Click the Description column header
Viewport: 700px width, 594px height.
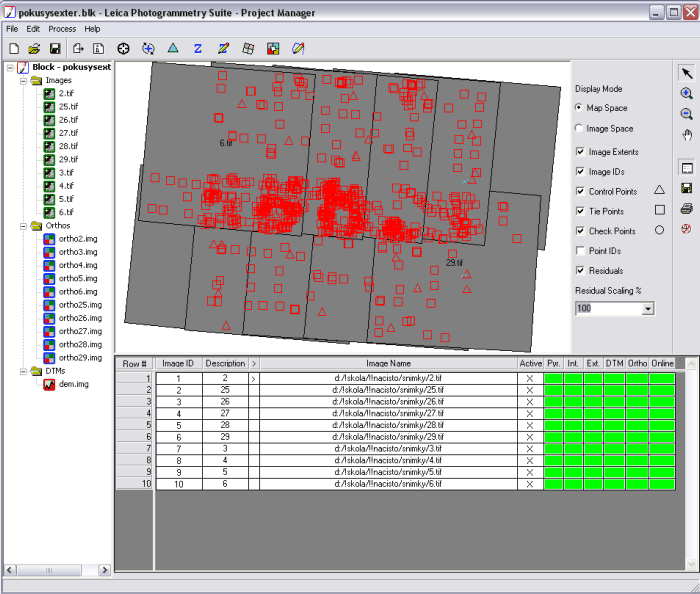[225, 364]
